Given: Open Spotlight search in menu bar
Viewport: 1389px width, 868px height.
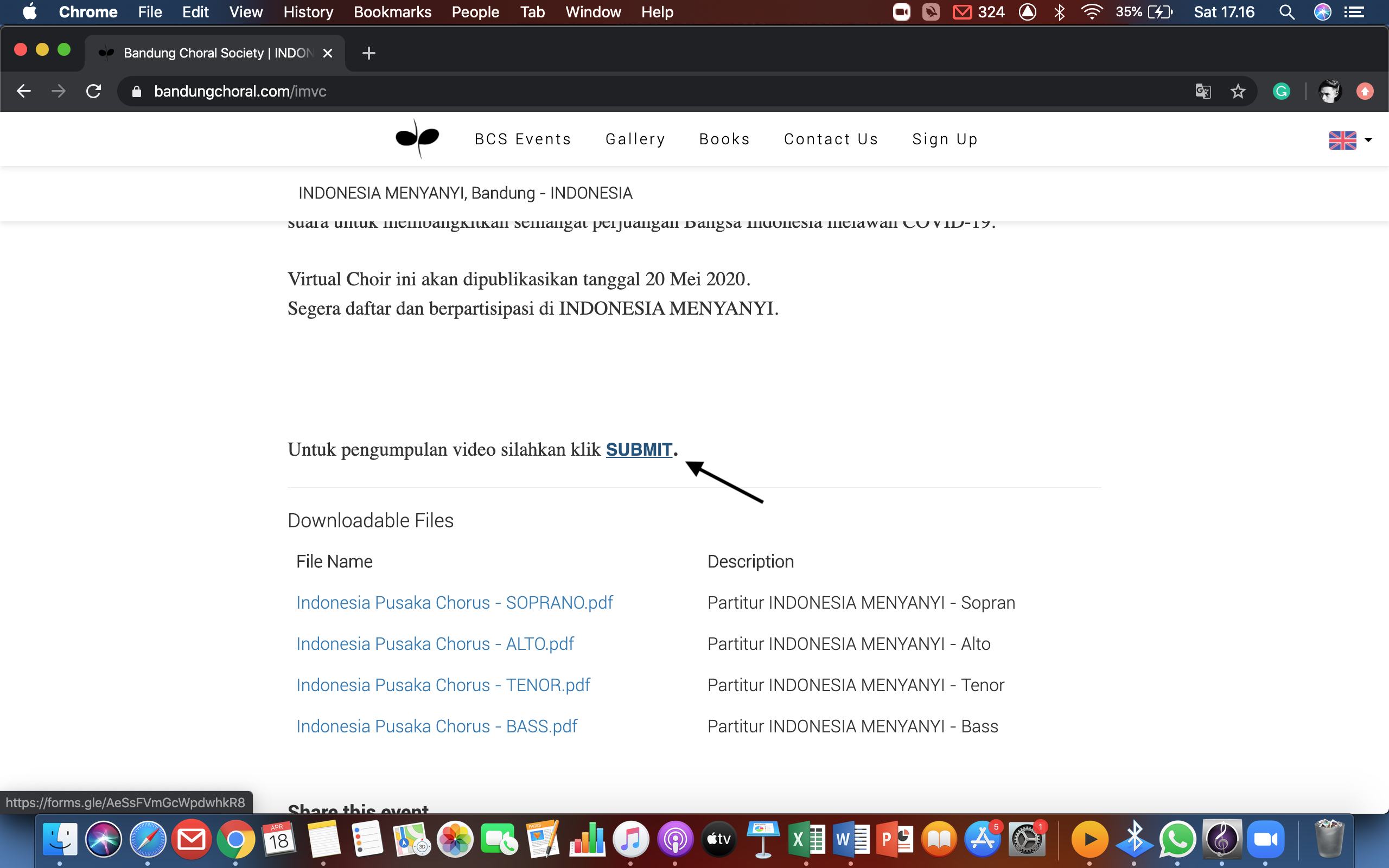Looking at the screenshot, I should (1286, 12).
